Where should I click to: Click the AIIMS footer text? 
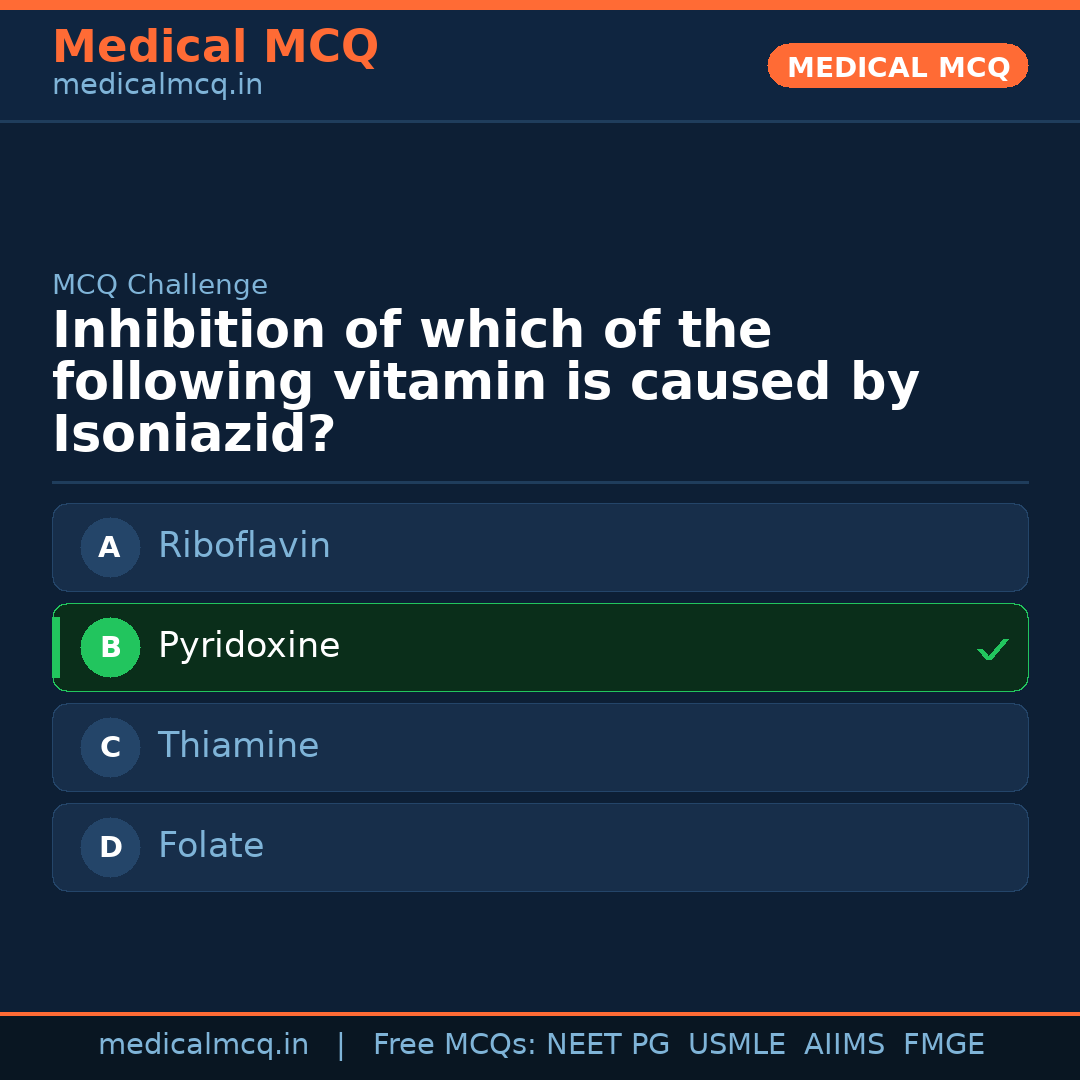(x=844, y=1045)
